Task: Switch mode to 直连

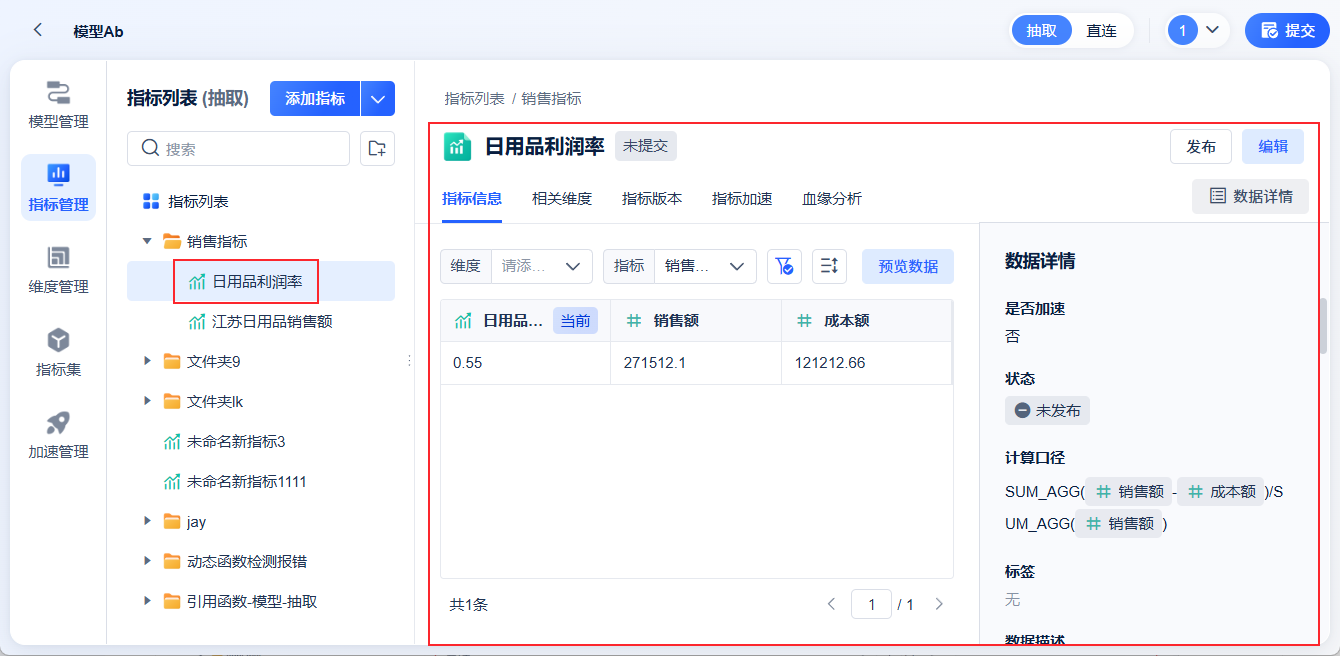Action: coord(1101,30)
